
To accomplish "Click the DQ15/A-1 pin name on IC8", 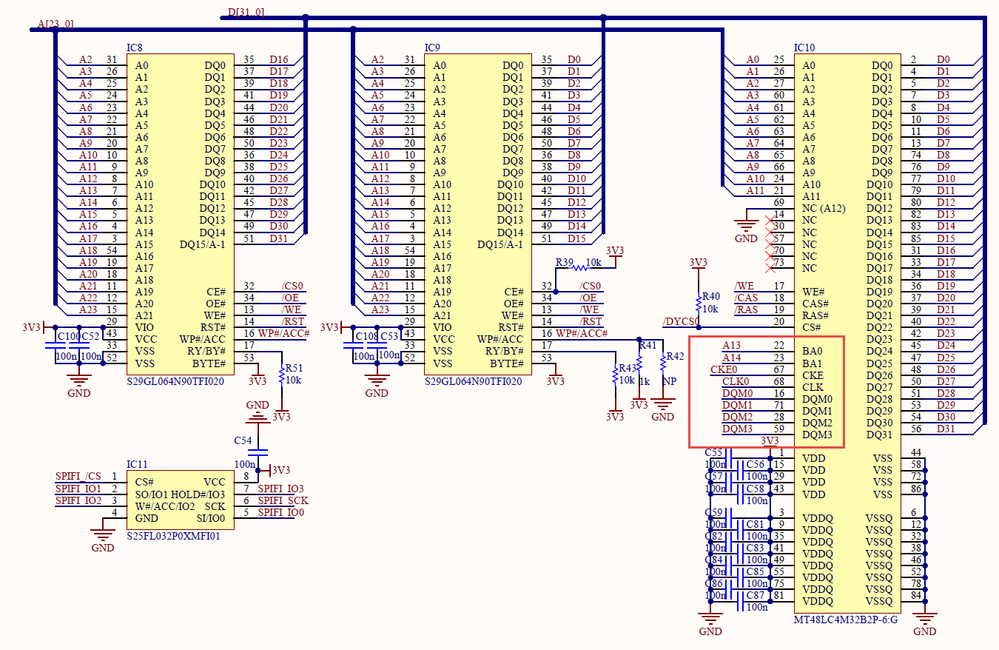I will point(202,245).
